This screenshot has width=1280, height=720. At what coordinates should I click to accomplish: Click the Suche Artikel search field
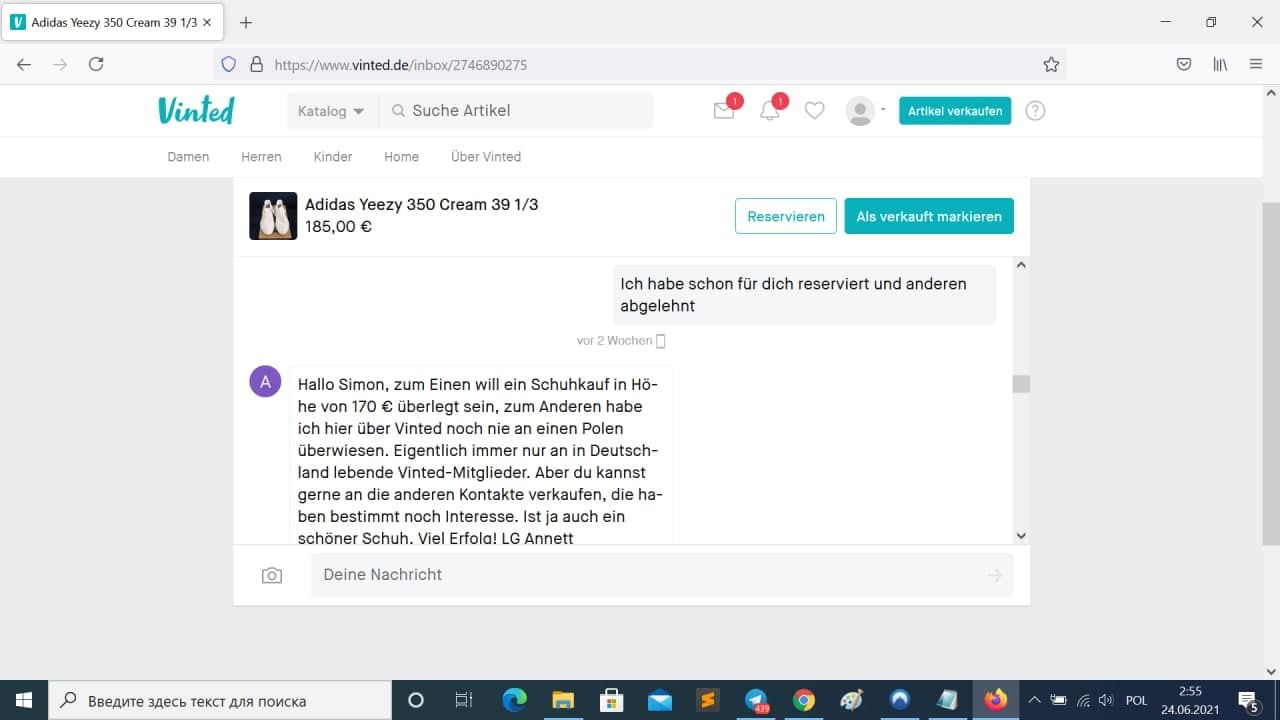click(516, 111)
